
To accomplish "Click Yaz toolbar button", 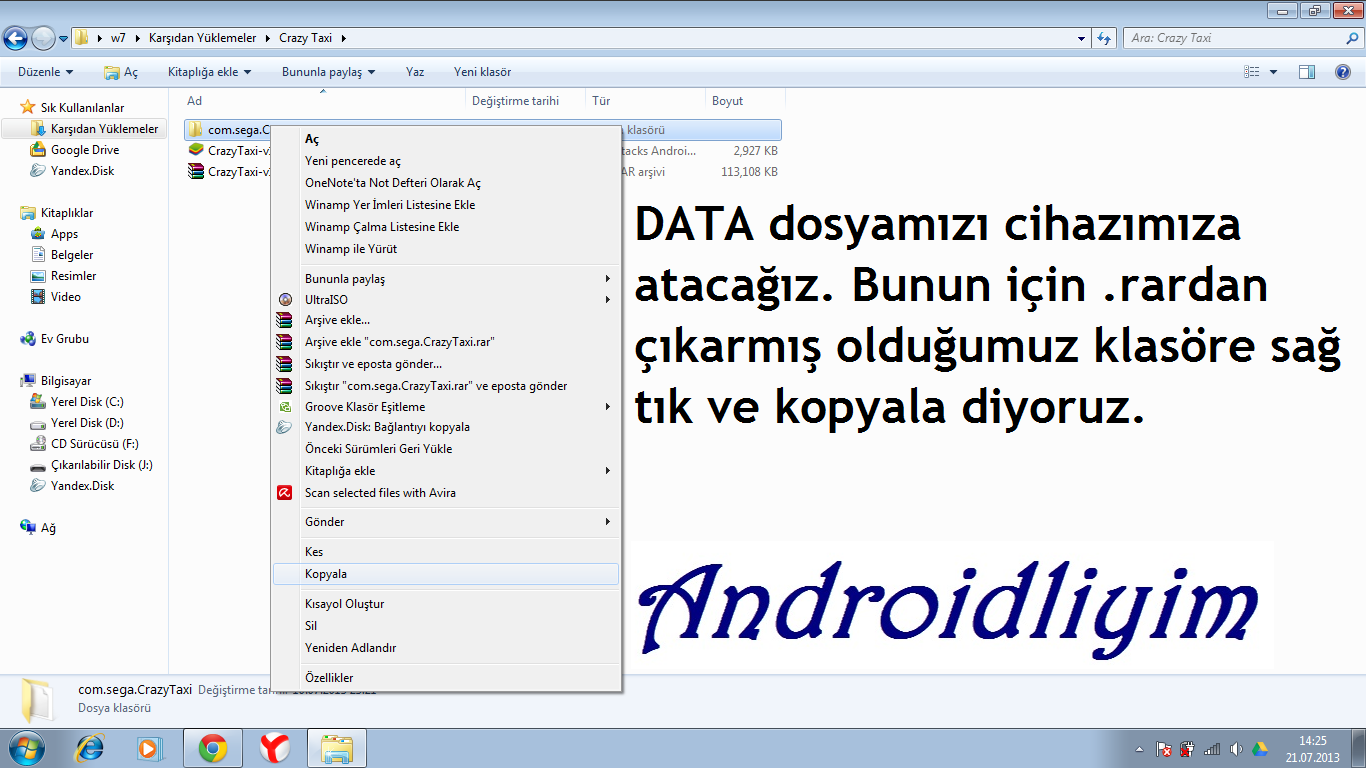I will click(x=415, y=72).
